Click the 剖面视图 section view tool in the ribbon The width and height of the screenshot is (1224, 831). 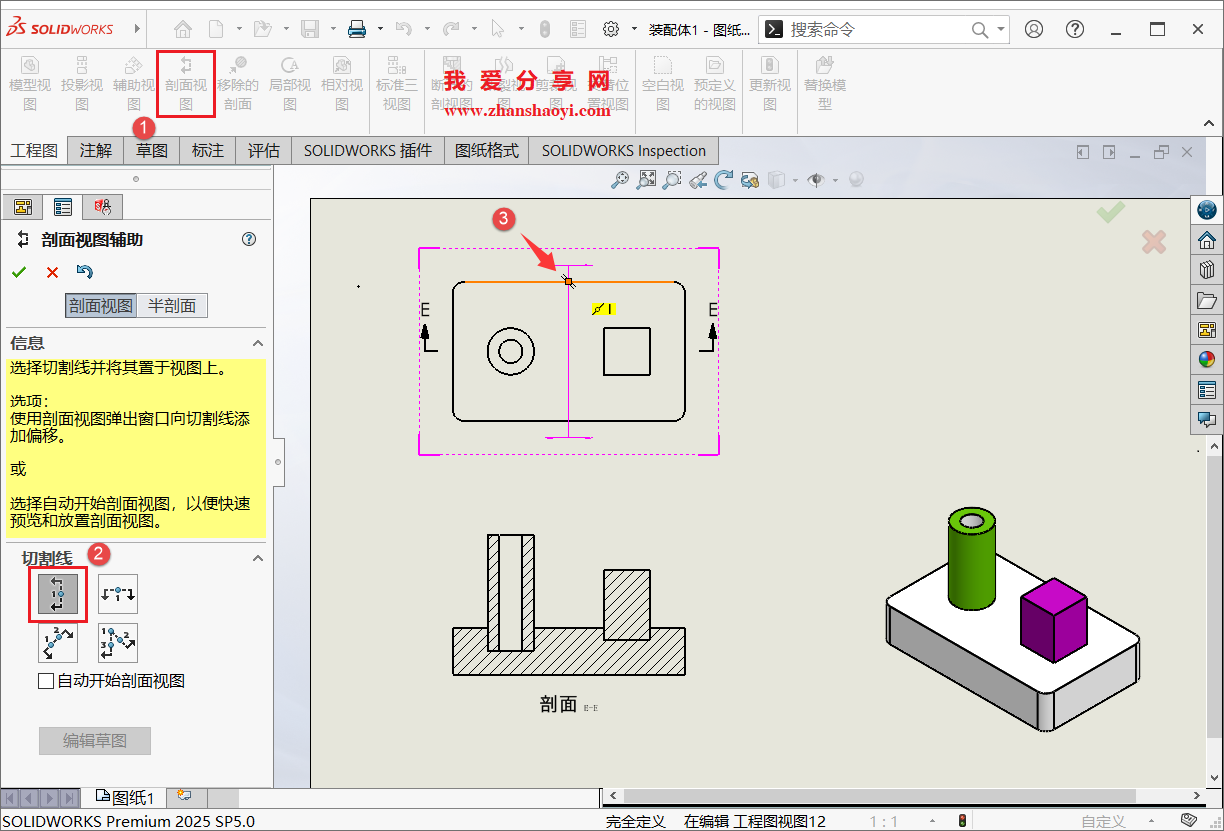click(x=186, y=83)
